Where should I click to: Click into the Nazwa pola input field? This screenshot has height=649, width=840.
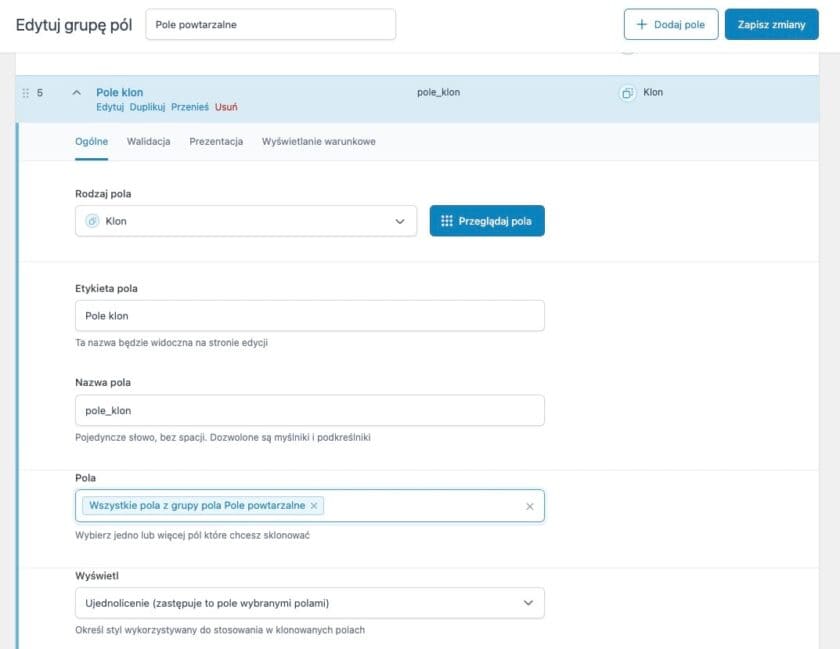[x=309, y=410]
